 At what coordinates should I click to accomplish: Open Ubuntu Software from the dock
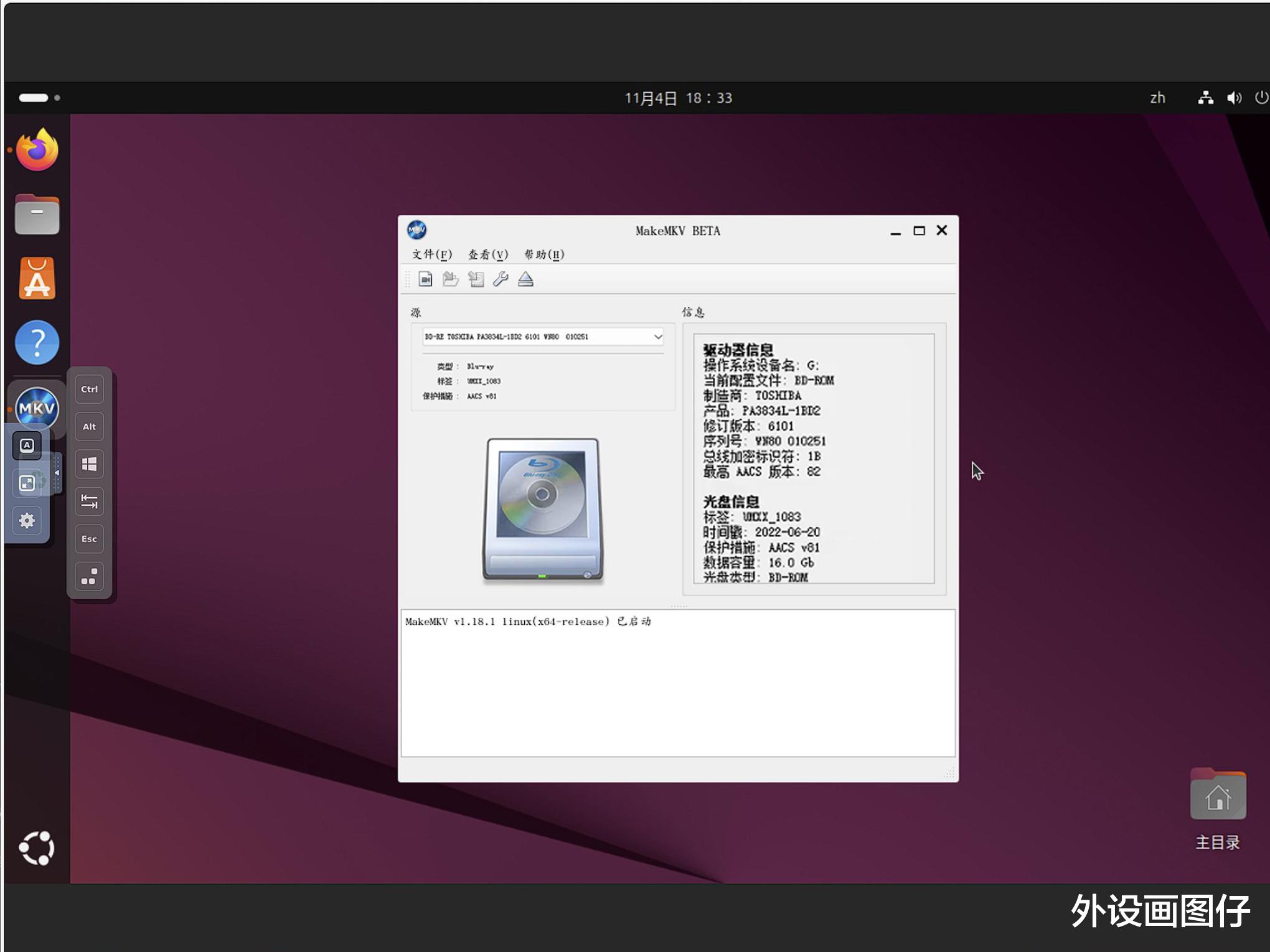37,278
